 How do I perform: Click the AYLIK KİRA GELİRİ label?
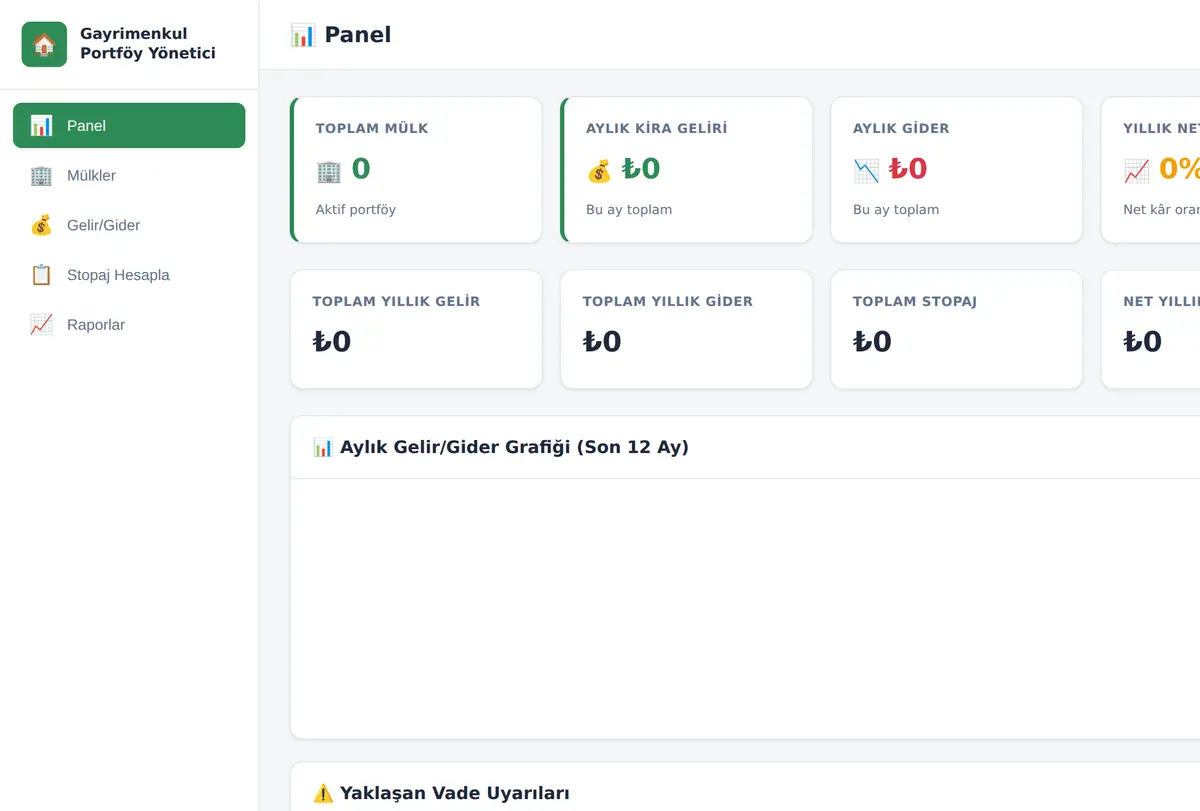click(x=657, y=128)
